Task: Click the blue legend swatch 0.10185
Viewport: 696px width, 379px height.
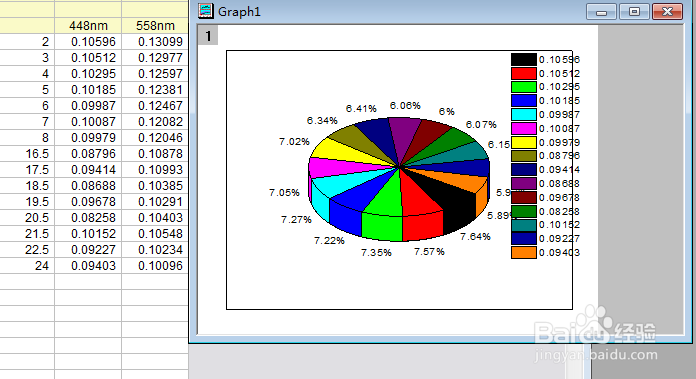Action: point(524,101)
